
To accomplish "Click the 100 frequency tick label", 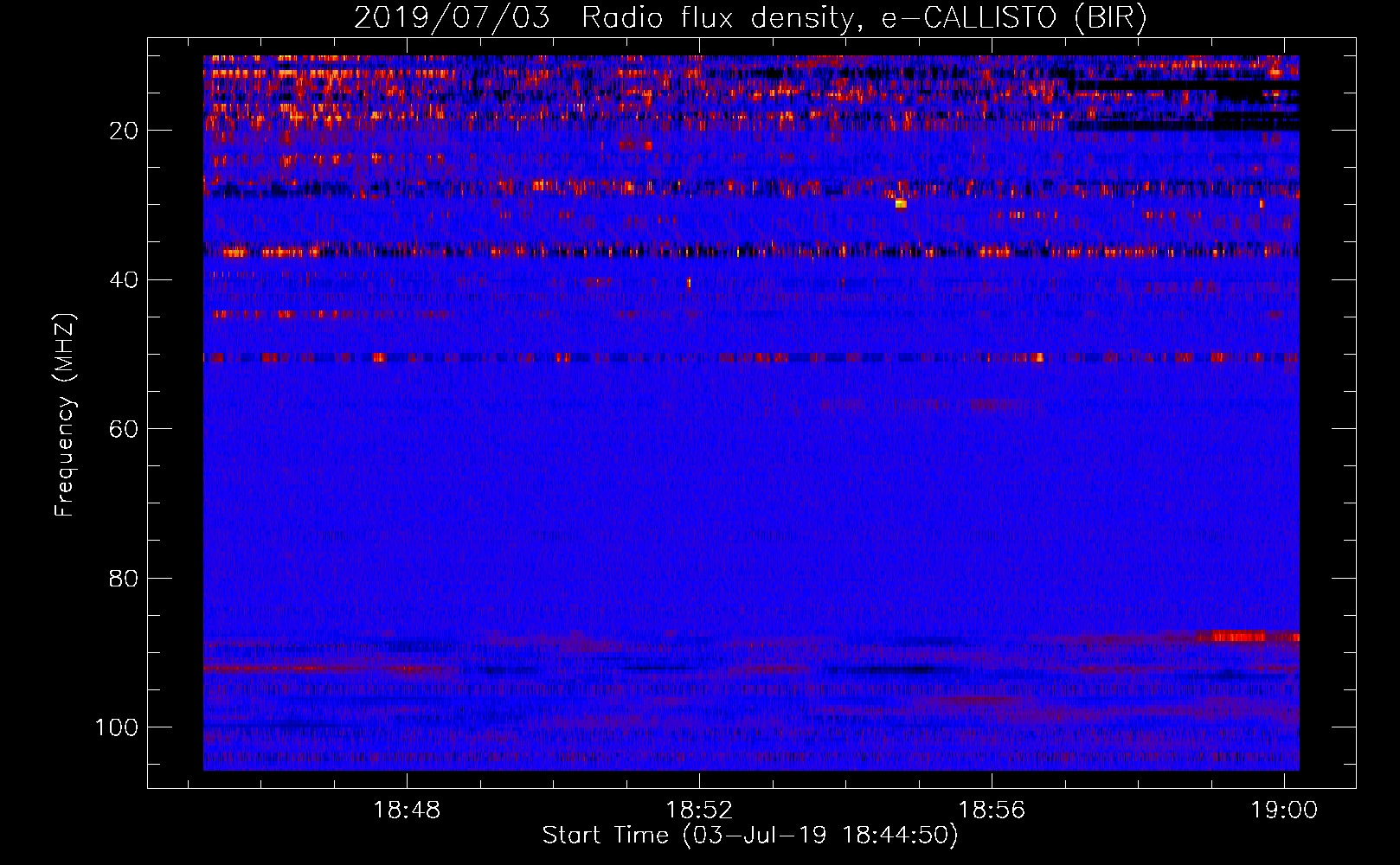I will point(117,727).
